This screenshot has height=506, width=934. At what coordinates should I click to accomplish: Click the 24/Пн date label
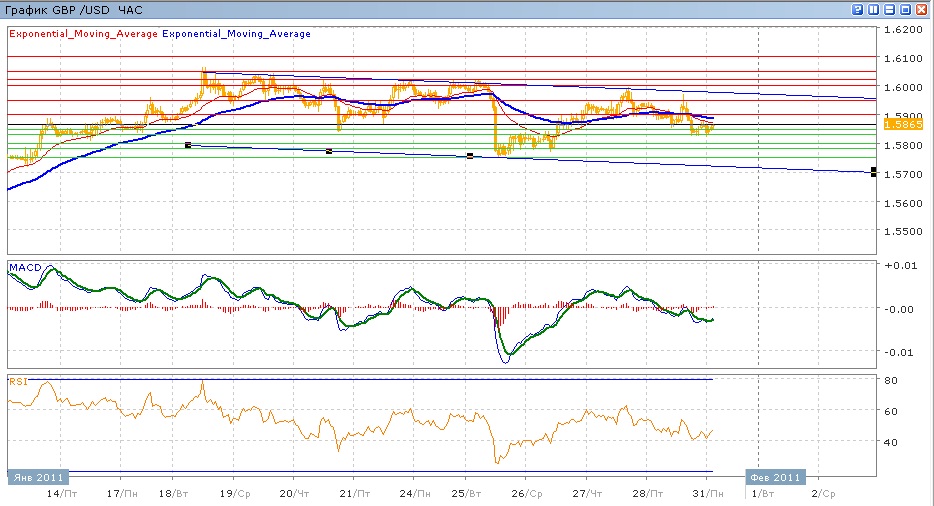coord(415,493)
